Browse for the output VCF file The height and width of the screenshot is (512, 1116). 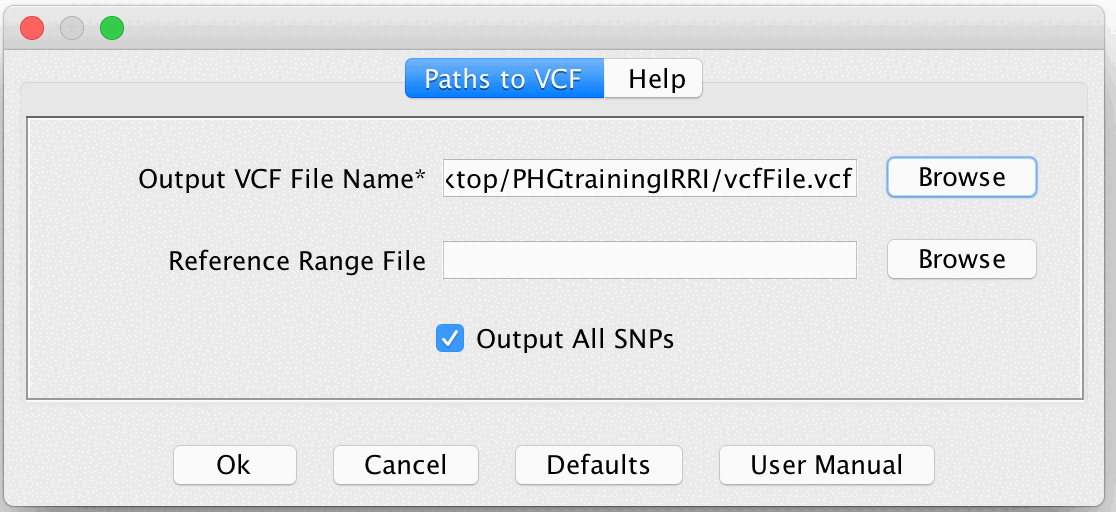962,178
